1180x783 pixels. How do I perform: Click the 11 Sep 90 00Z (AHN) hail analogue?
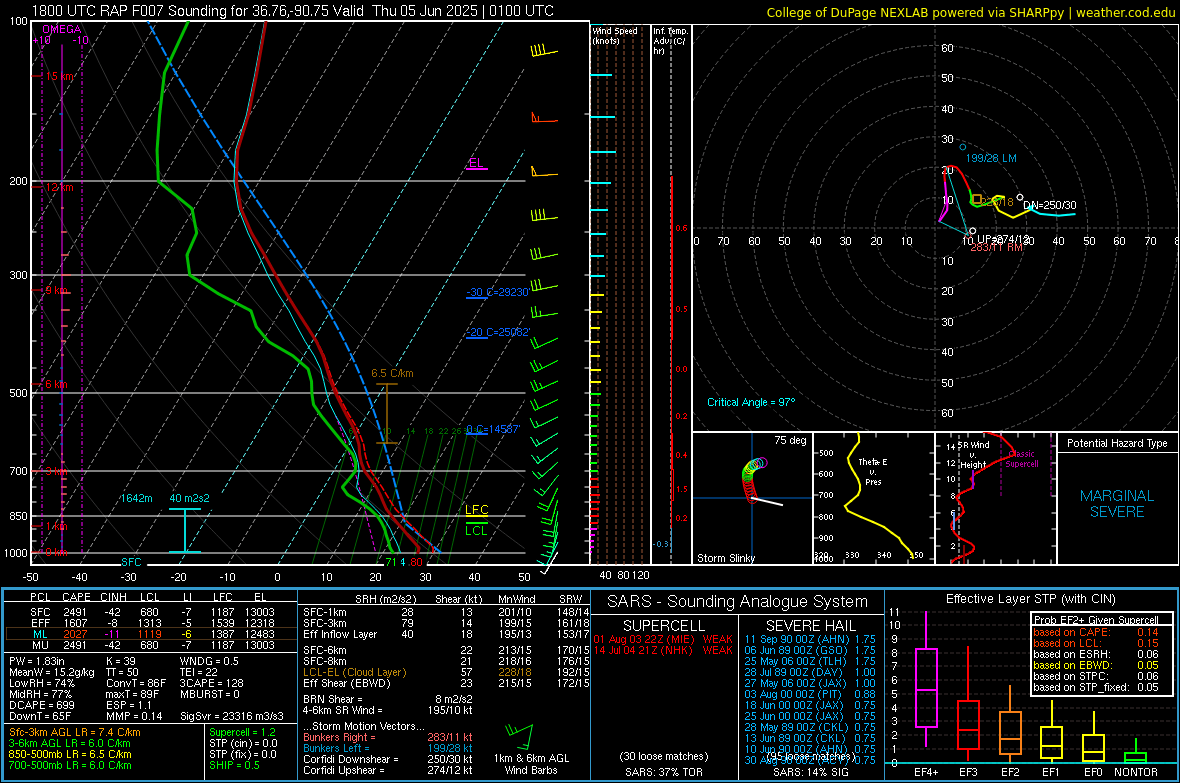pyautogui.click(x=810, y=639)
